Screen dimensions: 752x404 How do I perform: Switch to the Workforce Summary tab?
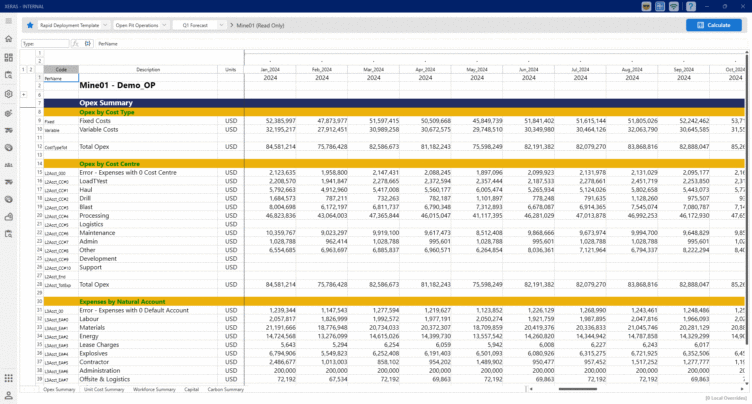(x=154, y=390)
